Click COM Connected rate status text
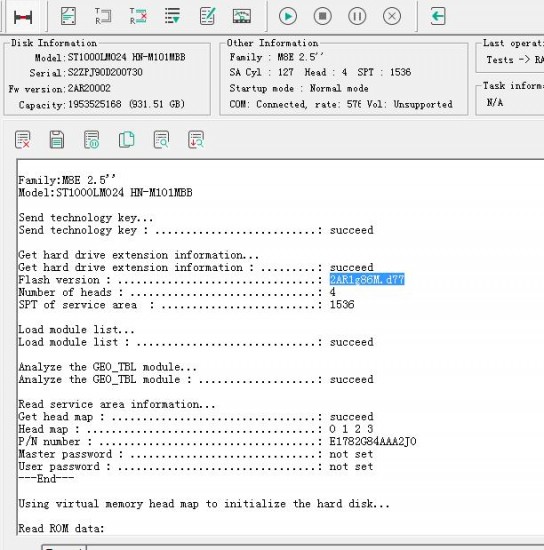 (295, 104)
